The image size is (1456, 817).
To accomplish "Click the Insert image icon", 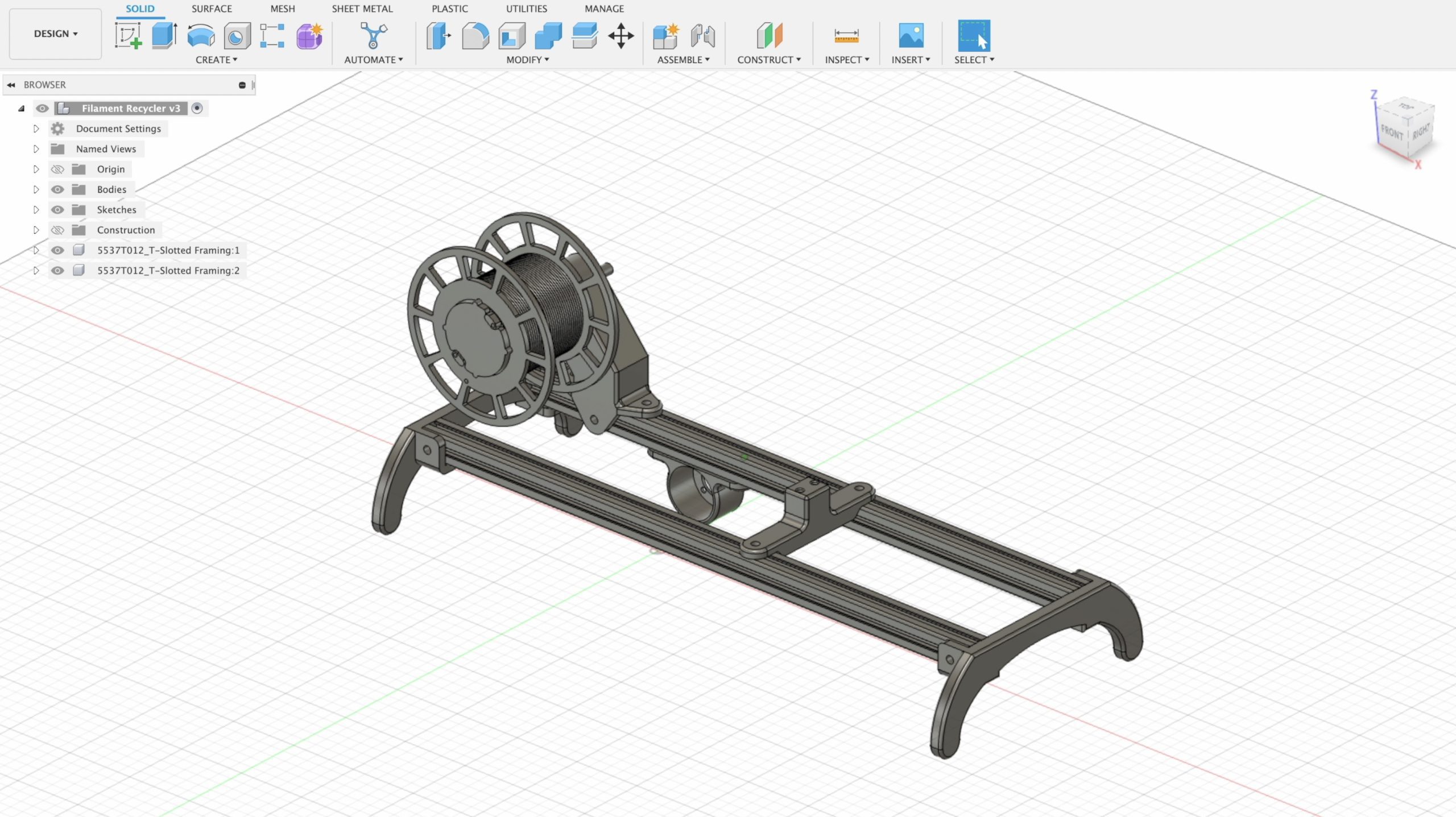I will pyautogui.click(x=911, y=36).
